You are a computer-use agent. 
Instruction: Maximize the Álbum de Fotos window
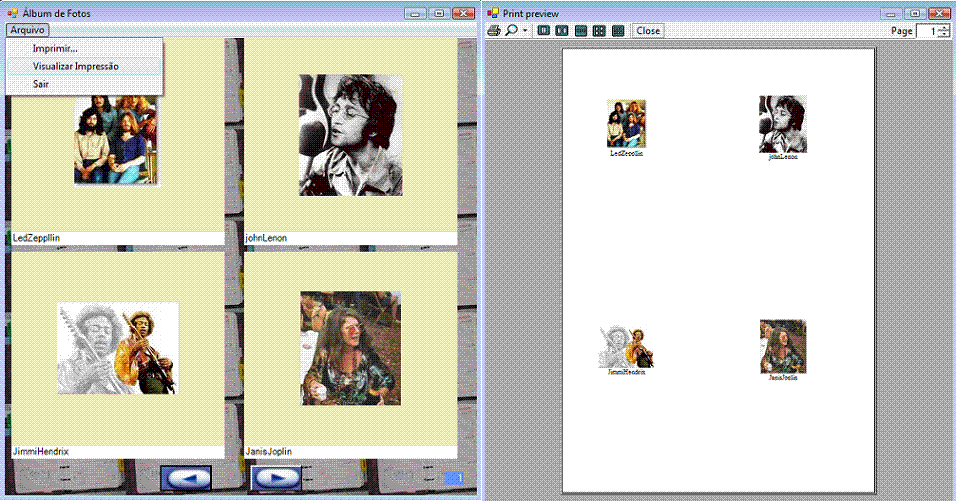[x=439, y=13]
